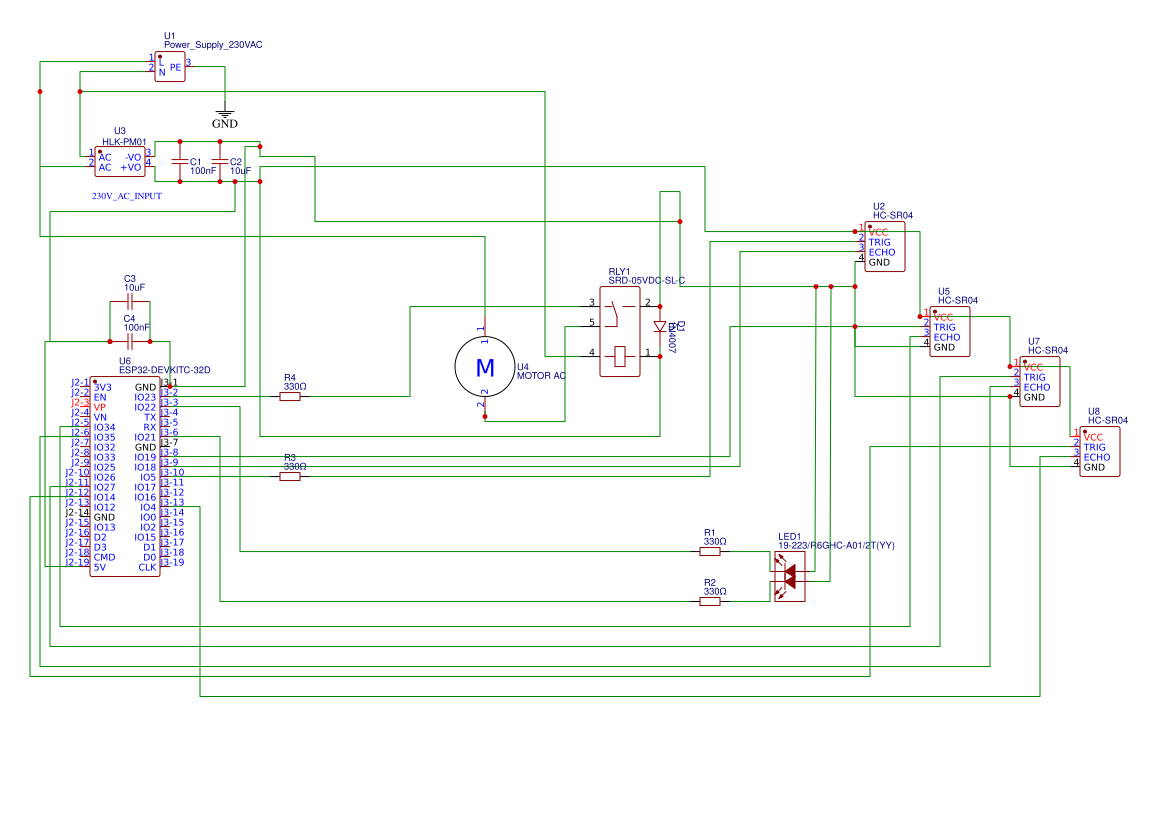Viewport: 1169px width, 827px height.
Task: Select capacitor C3 10uF symbol
Action: click(x=130, y=302)
